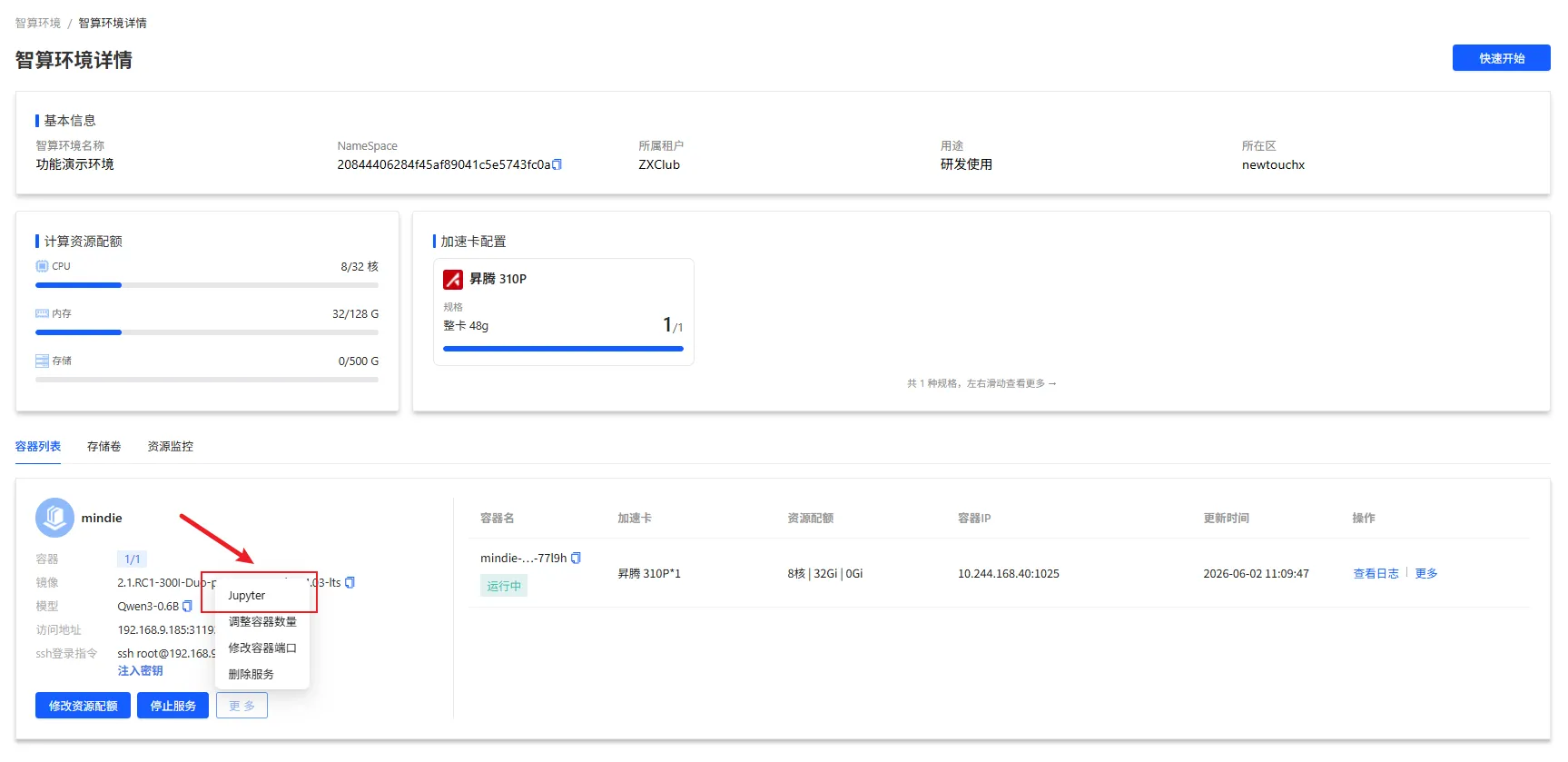Click the mindie service avatar icon

point(54,518)
